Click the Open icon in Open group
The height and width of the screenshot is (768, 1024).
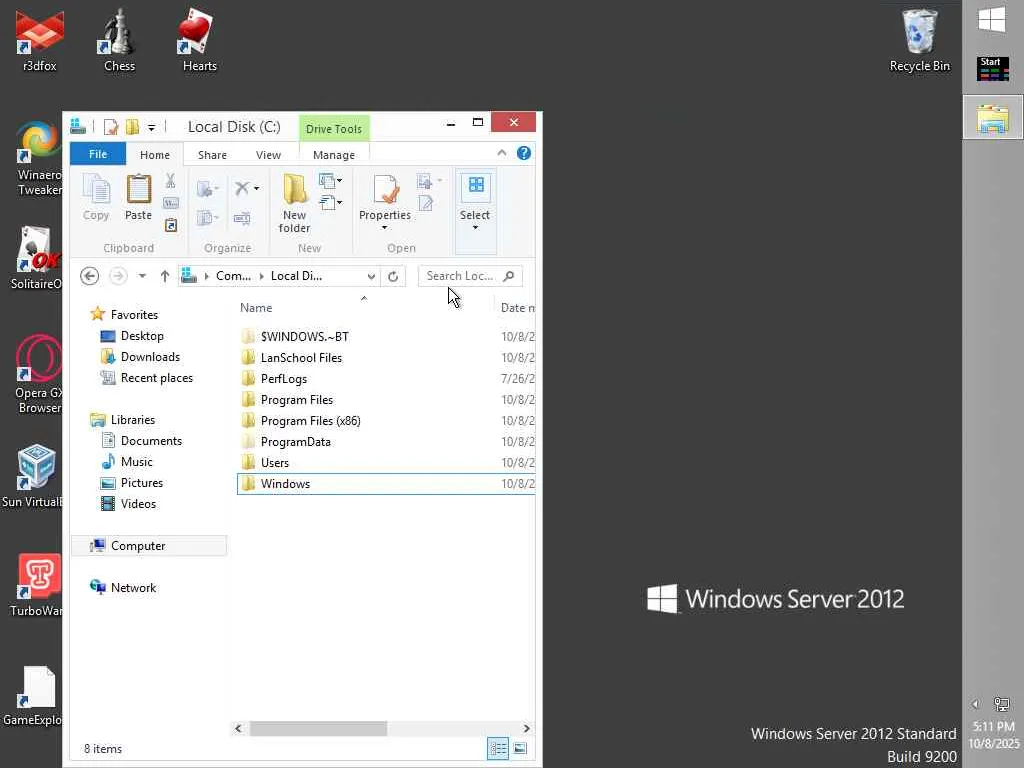[x=424, y=181]
